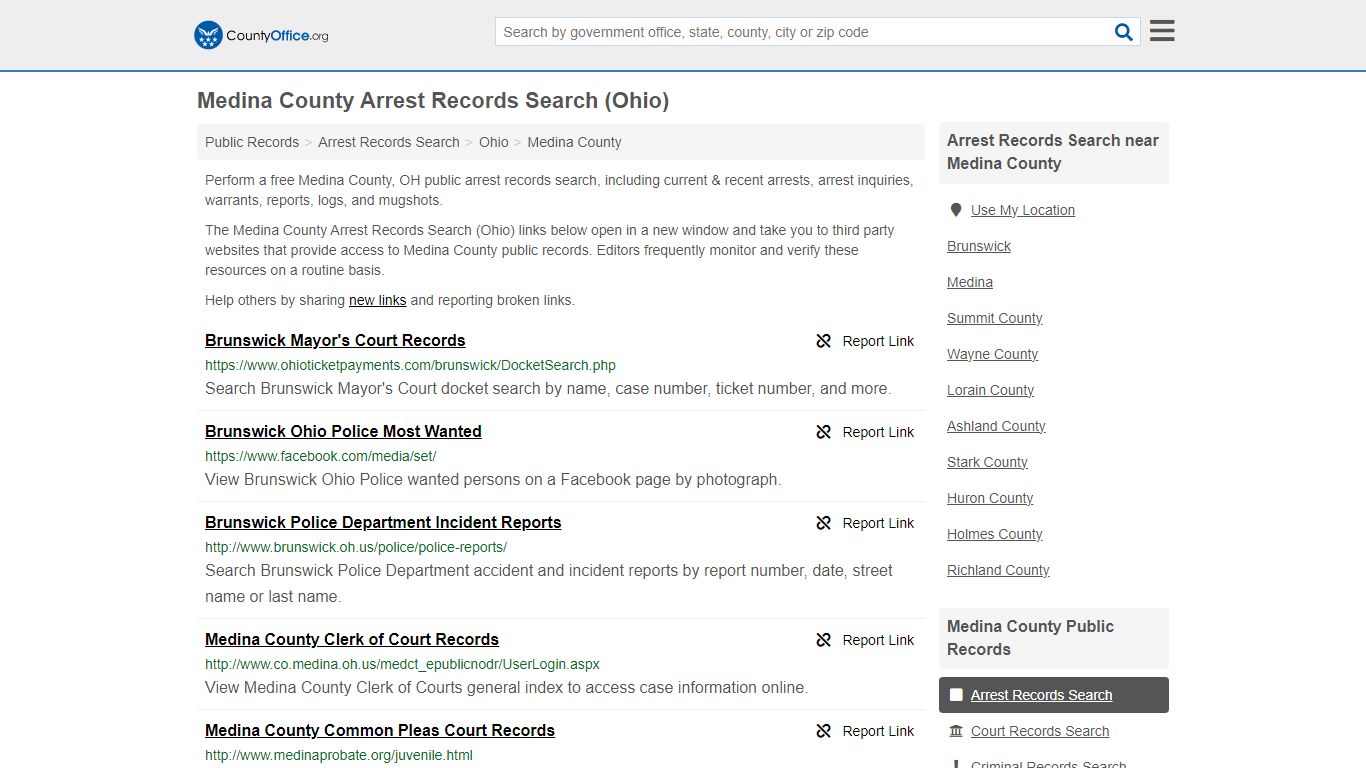Click the broken-link icon for Brunswick Mayor's Court Records
This screenshot has height=768, width=1366.
[x=824, y=341]
